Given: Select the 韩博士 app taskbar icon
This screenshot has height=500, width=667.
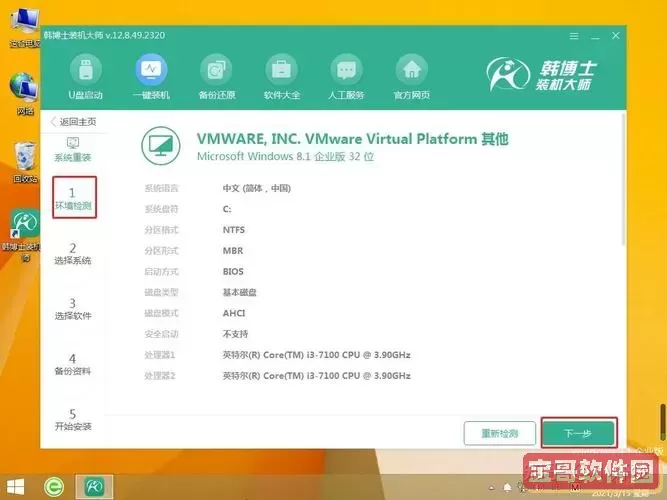Looking at the screenshot, I should coord(94,487).
